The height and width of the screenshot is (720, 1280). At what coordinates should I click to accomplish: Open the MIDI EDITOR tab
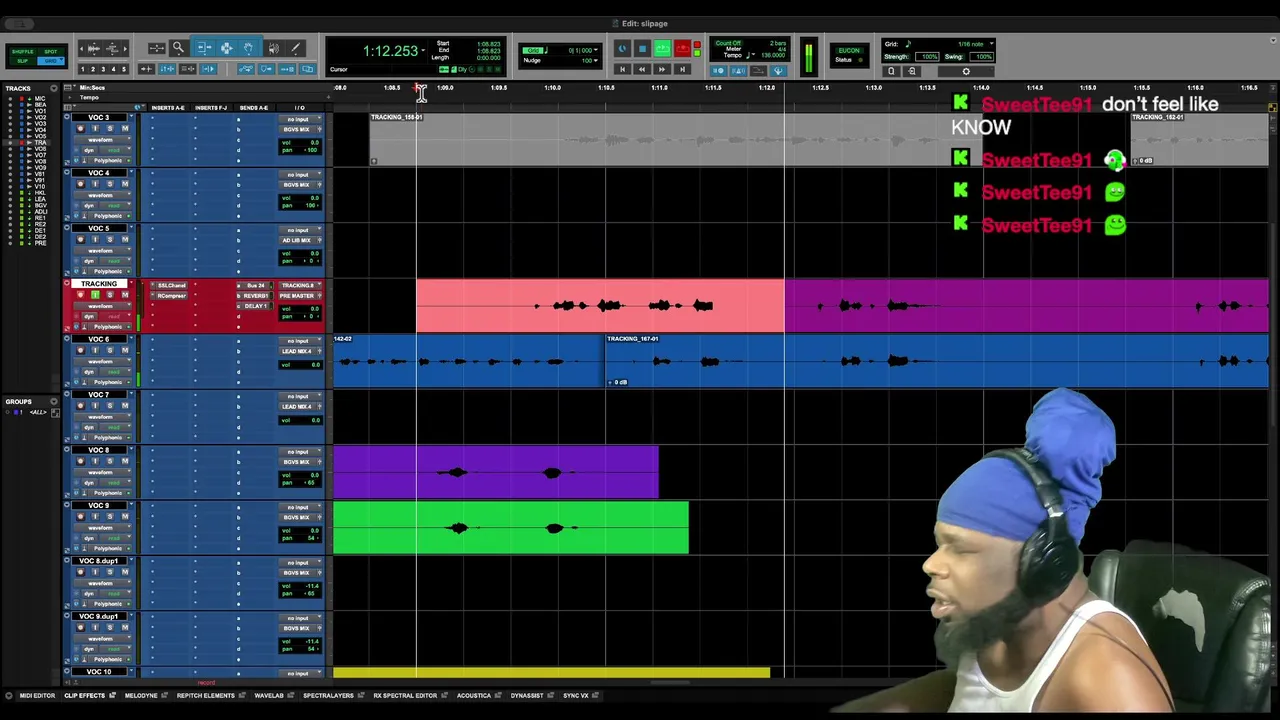point(37,695)
